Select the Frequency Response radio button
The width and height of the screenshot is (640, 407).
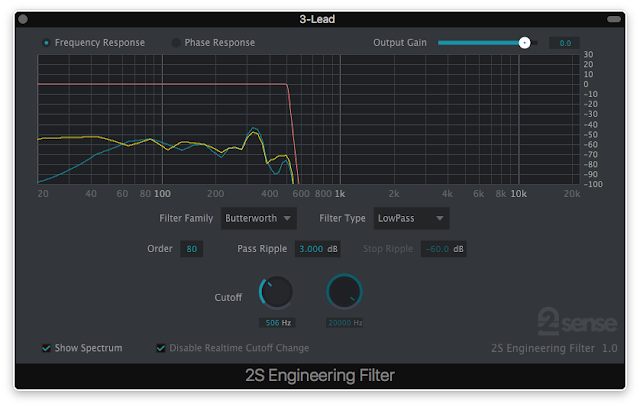point(47,43)
